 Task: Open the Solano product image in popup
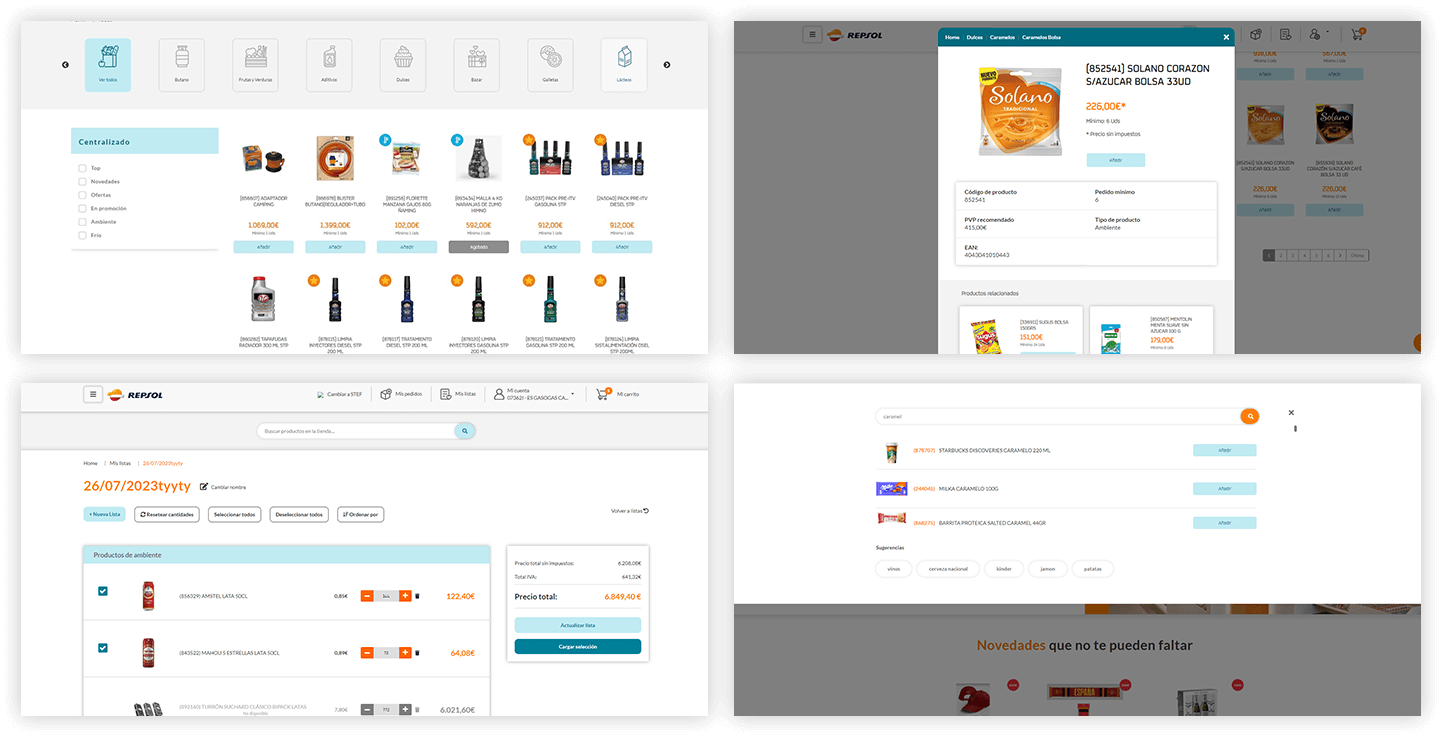(x=1021, y=109)
